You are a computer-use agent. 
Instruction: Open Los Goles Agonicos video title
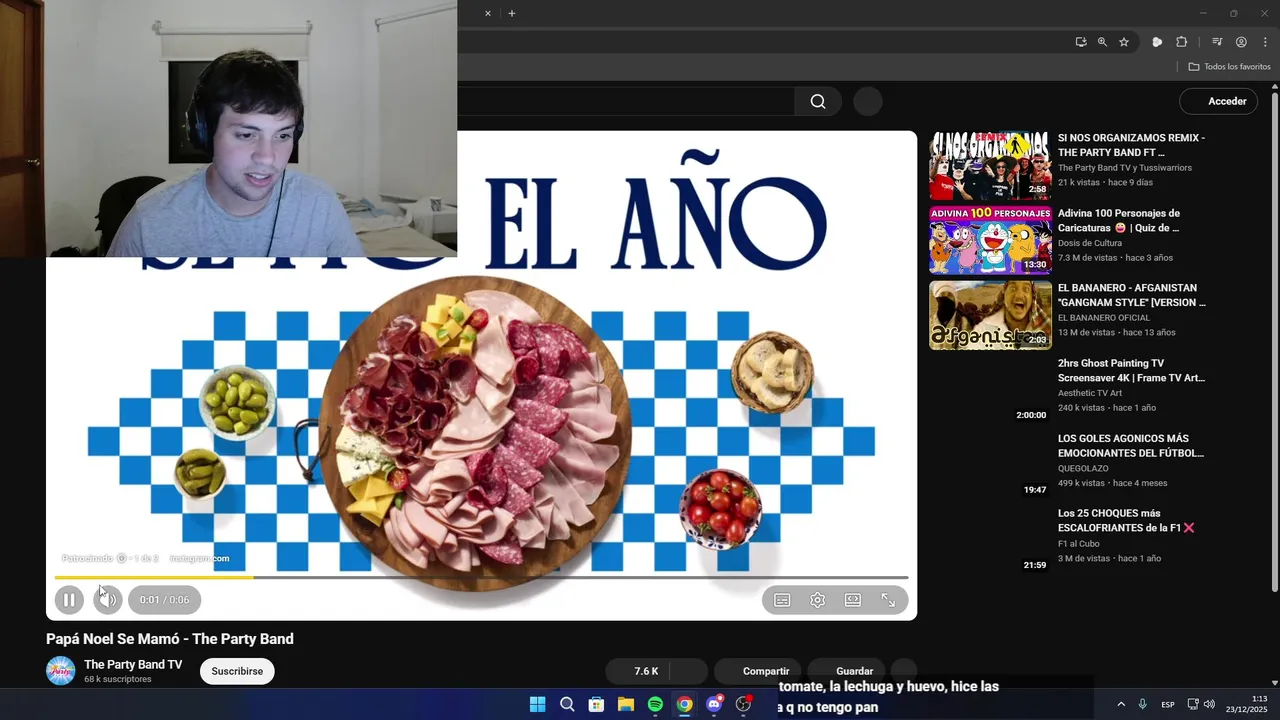pos(1131,446)
